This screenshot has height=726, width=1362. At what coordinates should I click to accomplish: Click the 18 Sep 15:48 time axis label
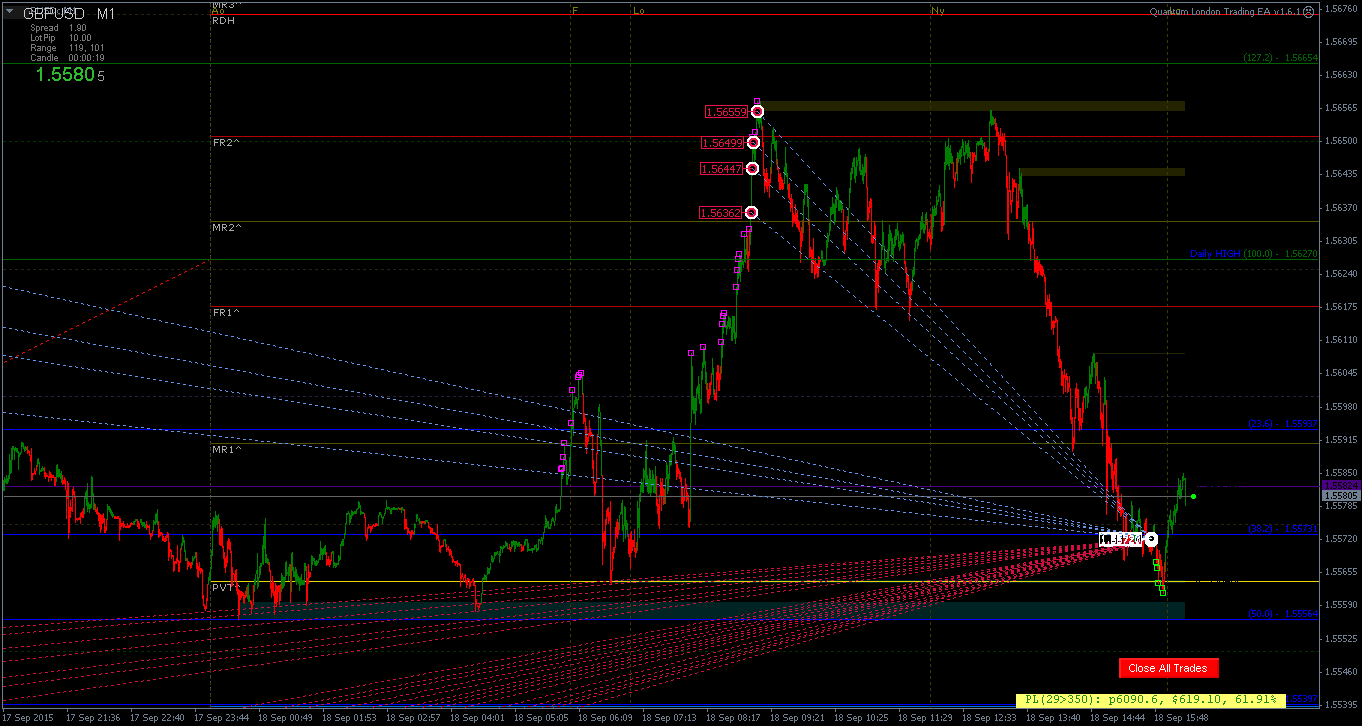[1179, 718]
